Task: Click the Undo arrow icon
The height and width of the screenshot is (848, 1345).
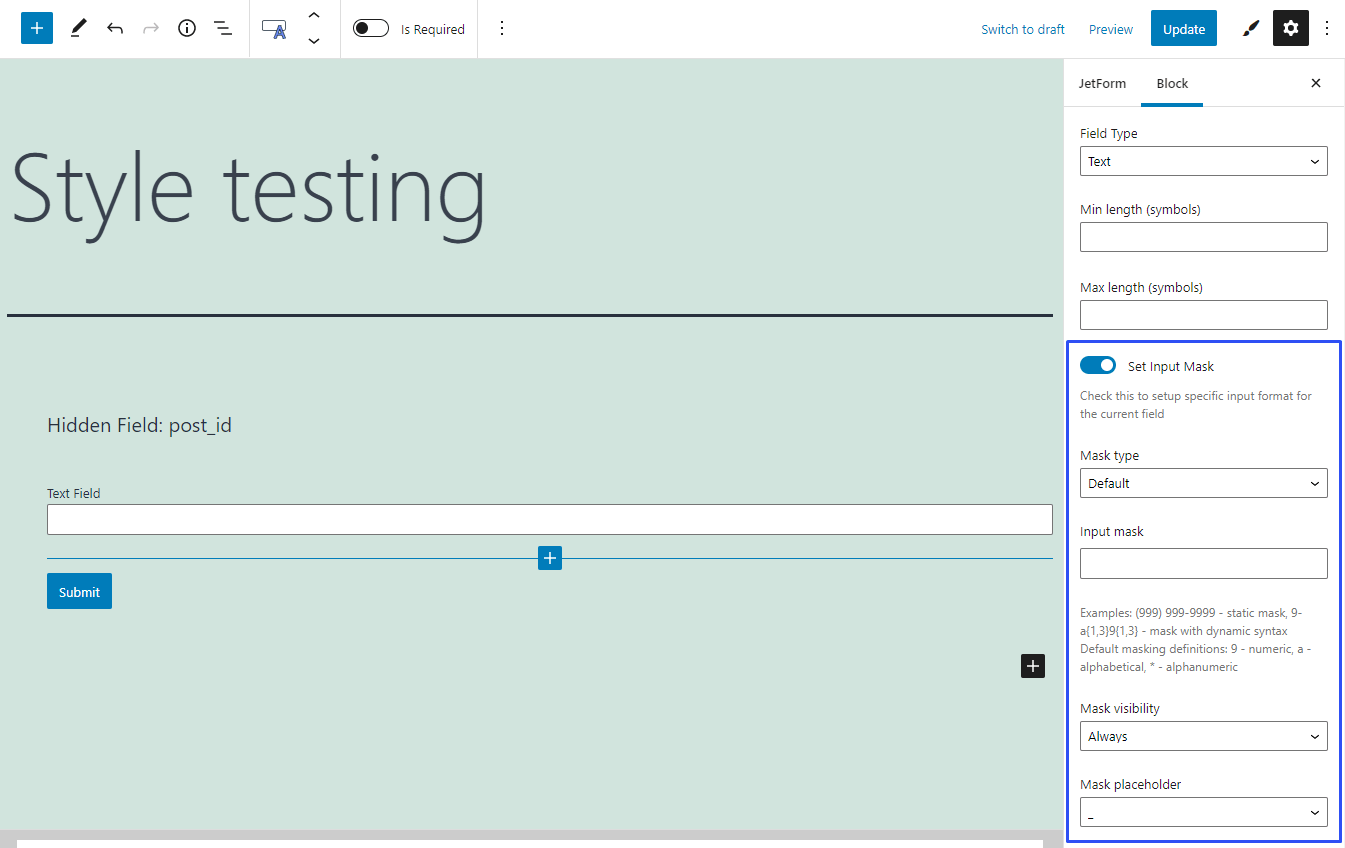Action: pyautogui.click(x=115, y=28)
